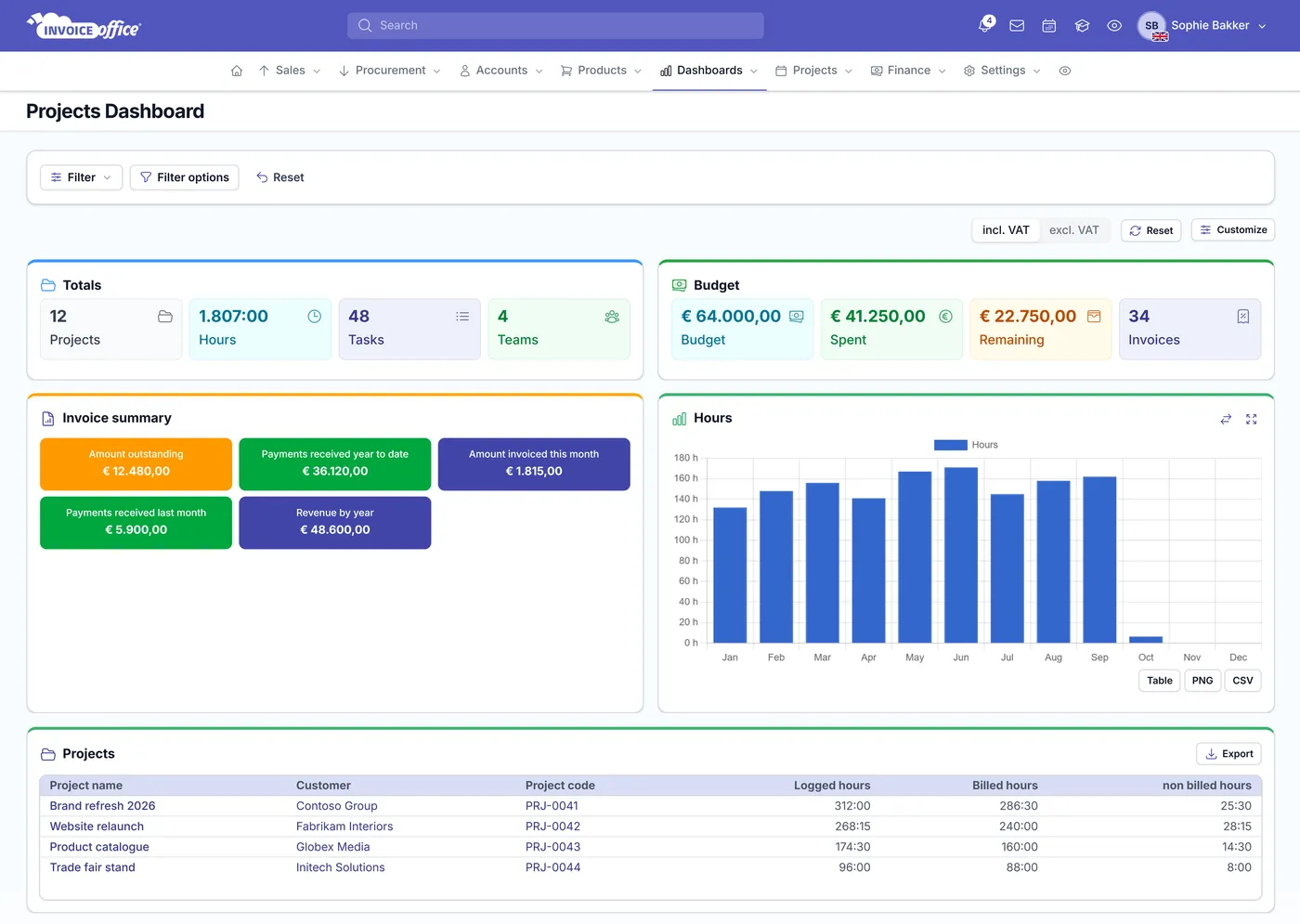The height and width of the screenshot is (924, 1300).
Task: Click the wallet icon on Remaining card
Action: pyautogui.click(x=1094, y=317)
